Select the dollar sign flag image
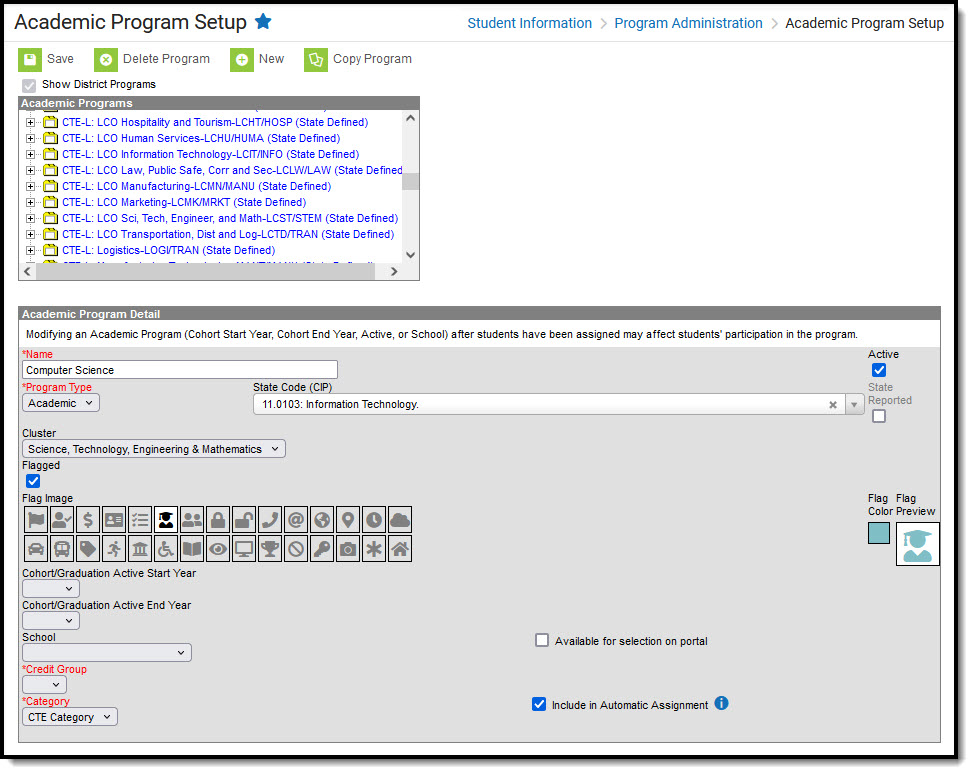Screen dimensions: 973x774 click(x=88, y=520)
